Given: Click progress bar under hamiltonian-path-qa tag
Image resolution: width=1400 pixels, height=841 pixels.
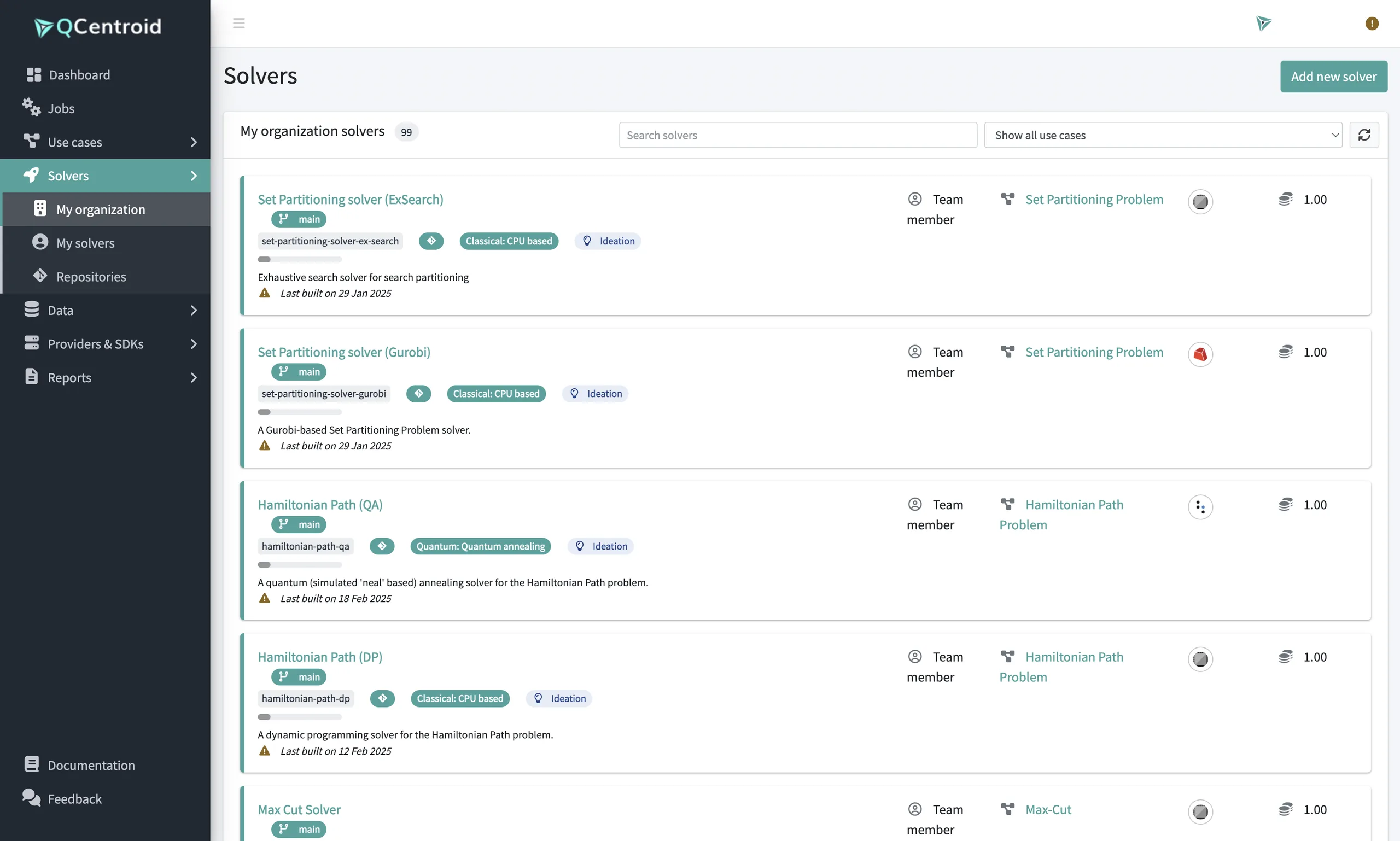Looking at the screenshot, I should tap(300, 564).
